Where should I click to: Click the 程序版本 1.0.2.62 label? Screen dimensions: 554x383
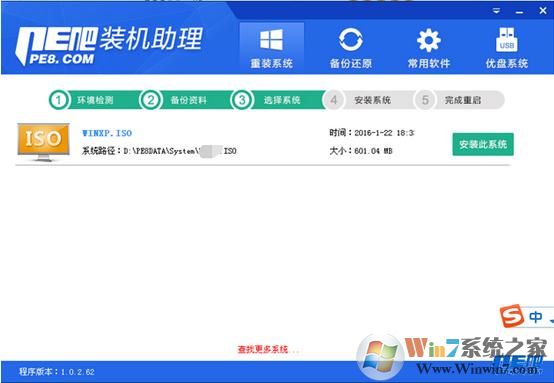tap(57, 372)
